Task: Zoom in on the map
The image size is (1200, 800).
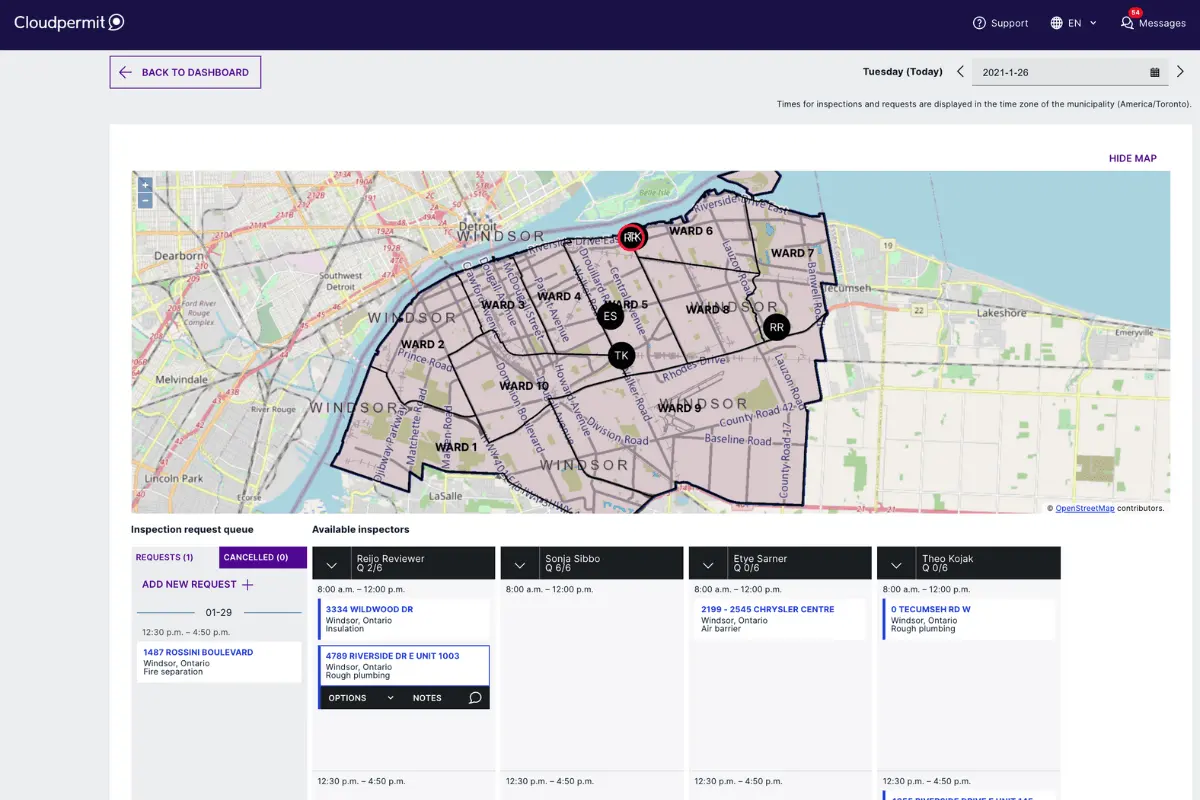Action: 145,185
